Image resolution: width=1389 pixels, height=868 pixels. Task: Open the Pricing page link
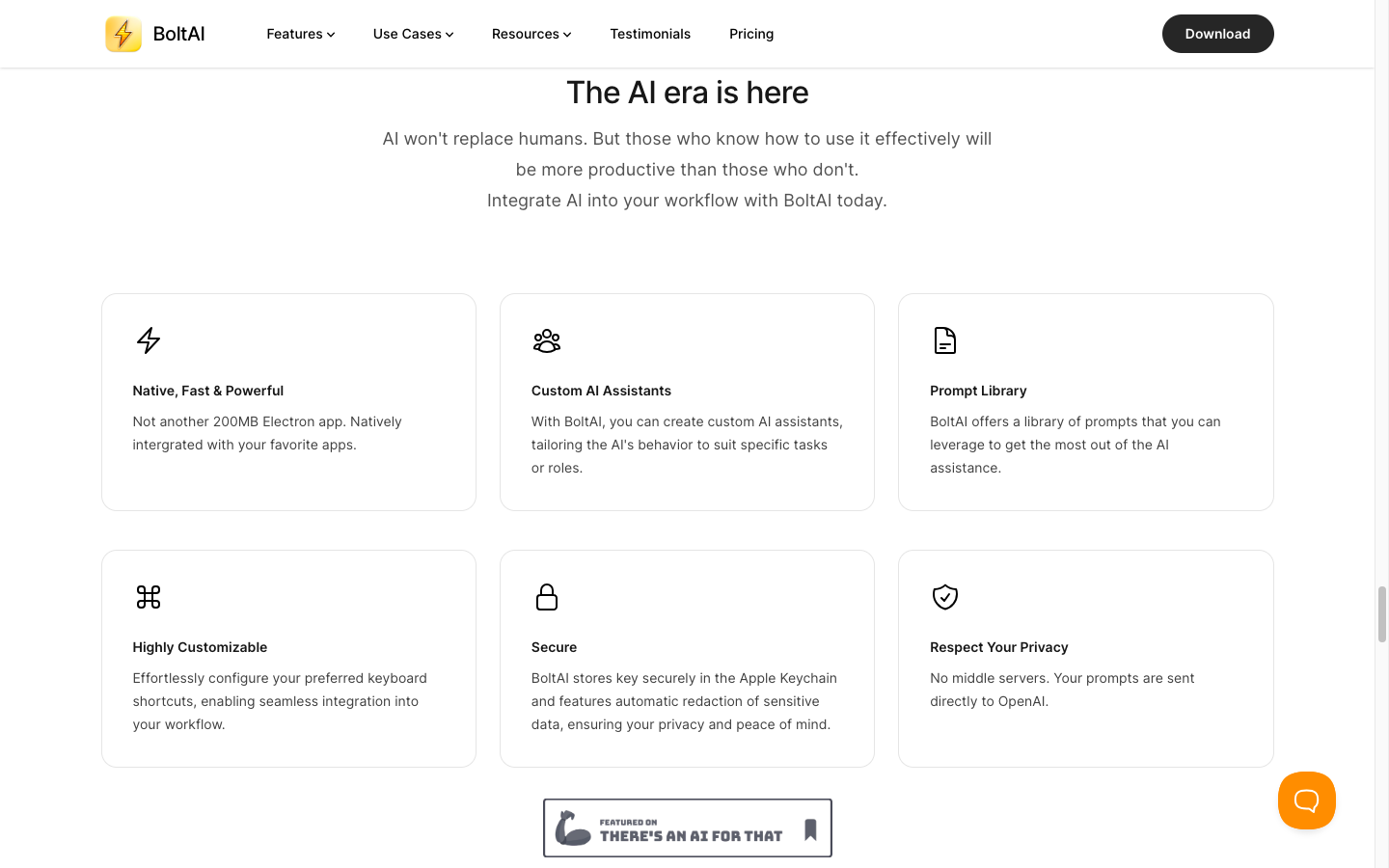click(x=751, y=34)
